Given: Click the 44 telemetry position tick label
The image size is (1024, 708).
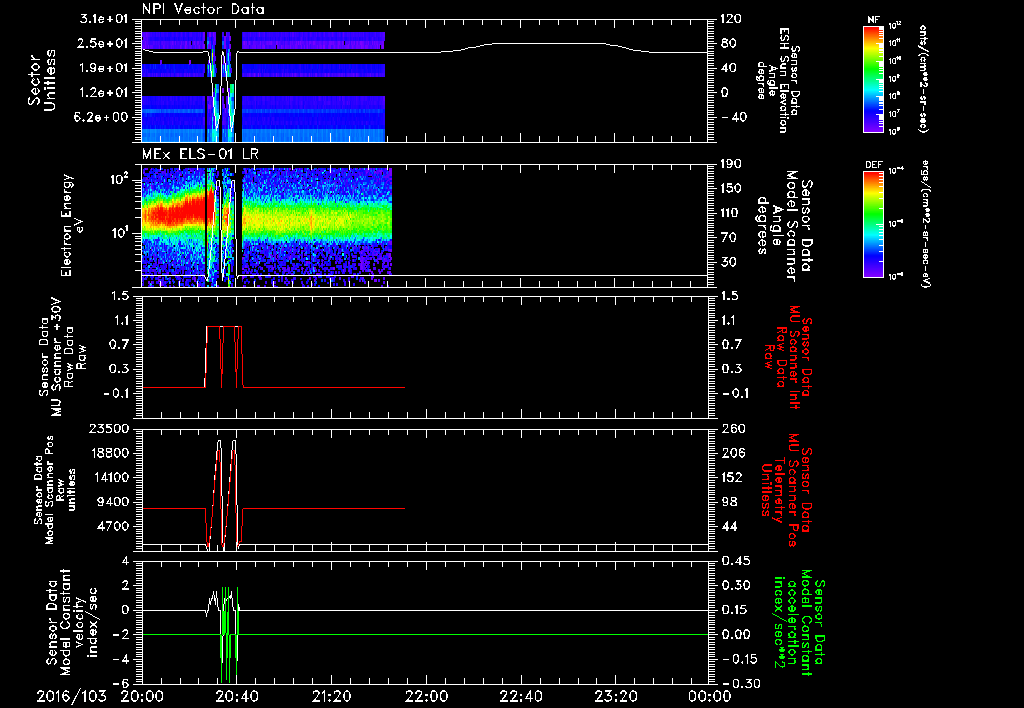Looking at the screenshot, I should click(729, 526).
